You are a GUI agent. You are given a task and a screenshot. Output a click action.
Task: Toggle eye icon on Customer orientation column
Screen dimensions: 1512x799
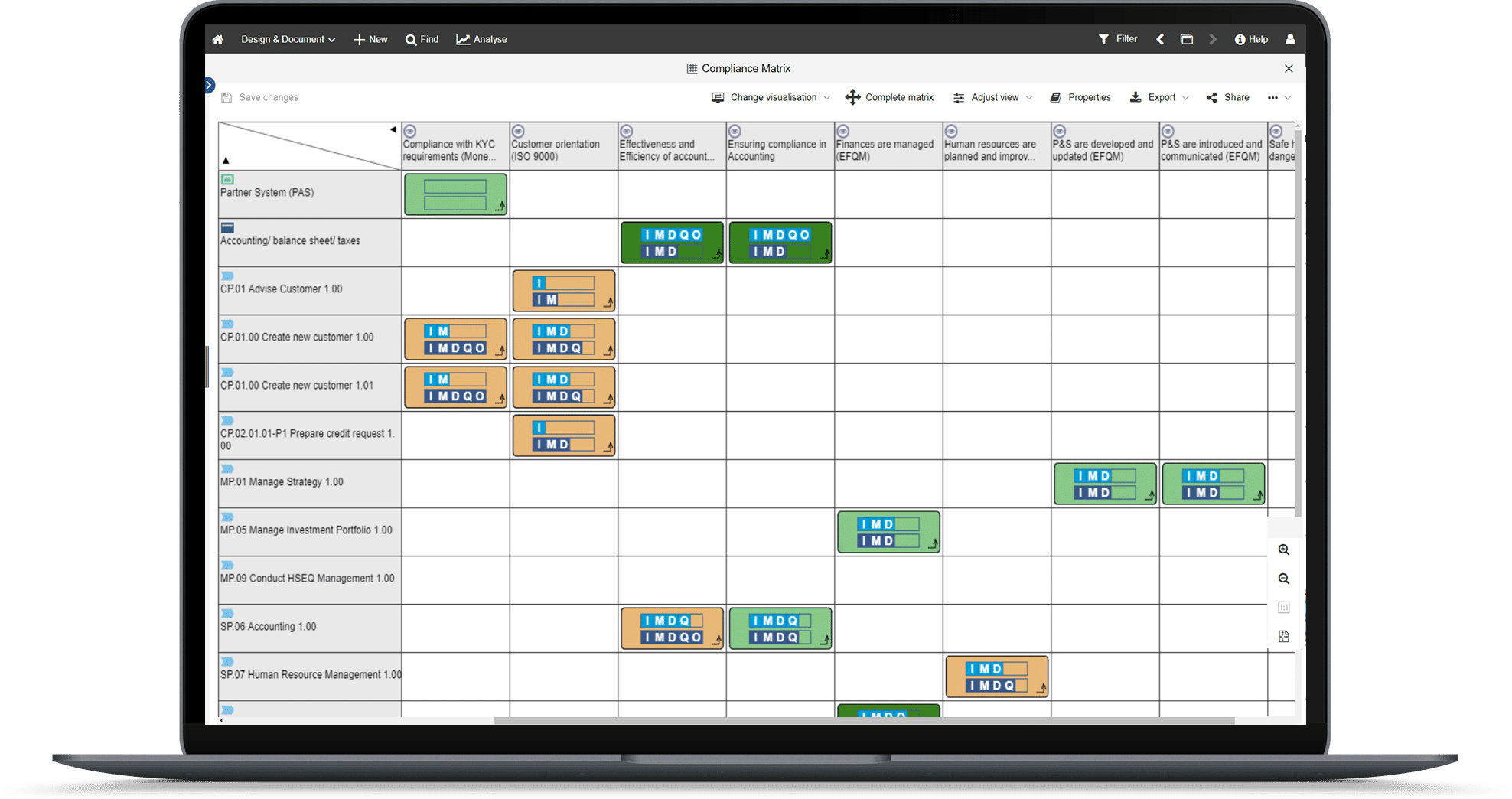(x=518, y=132)
